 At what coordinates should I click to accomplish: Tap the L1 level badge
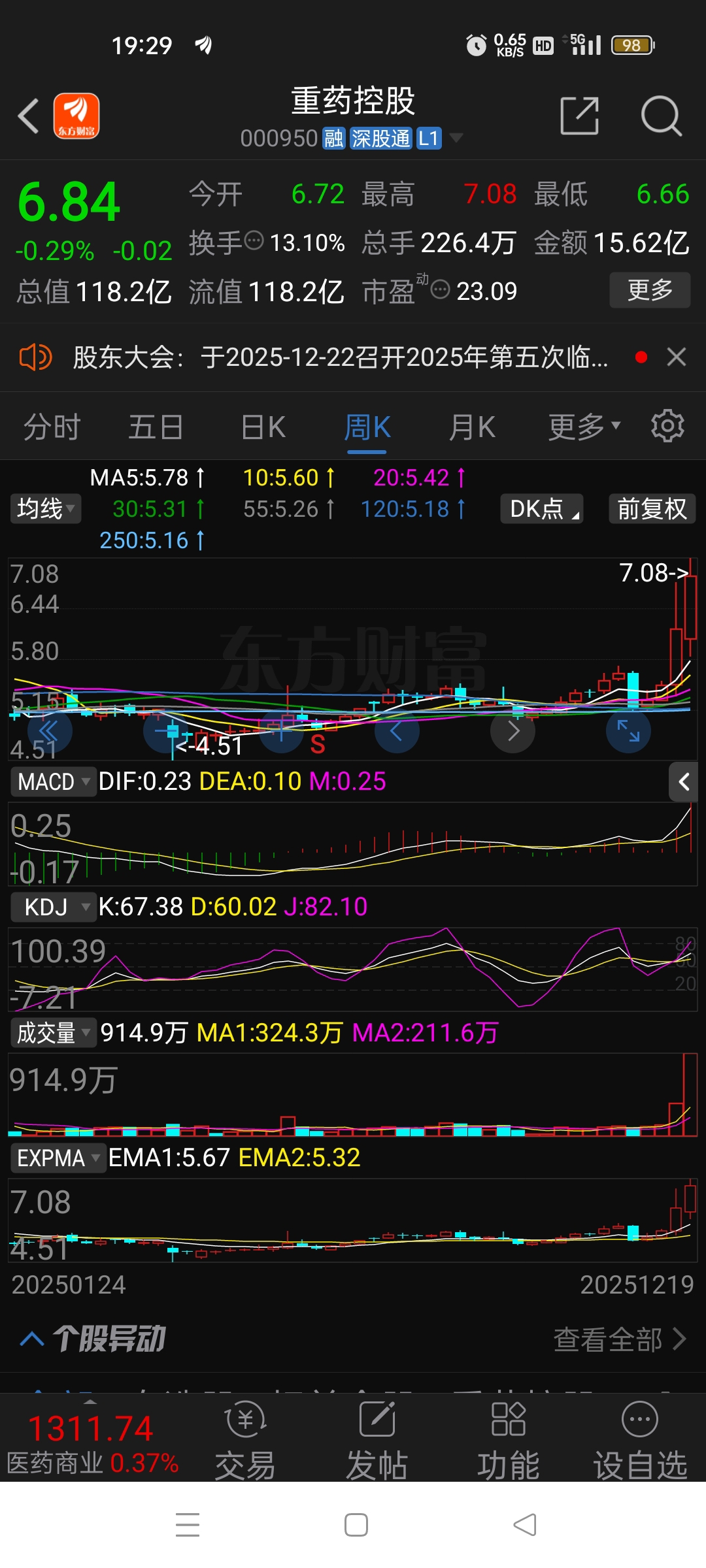pyautogui.click(x=429, y=139)
